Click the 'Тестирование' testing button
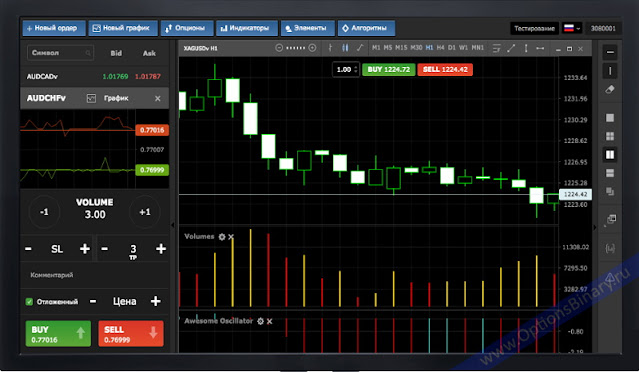The width and height of the screenshot is (639, 372). click(x=534, y=28)
